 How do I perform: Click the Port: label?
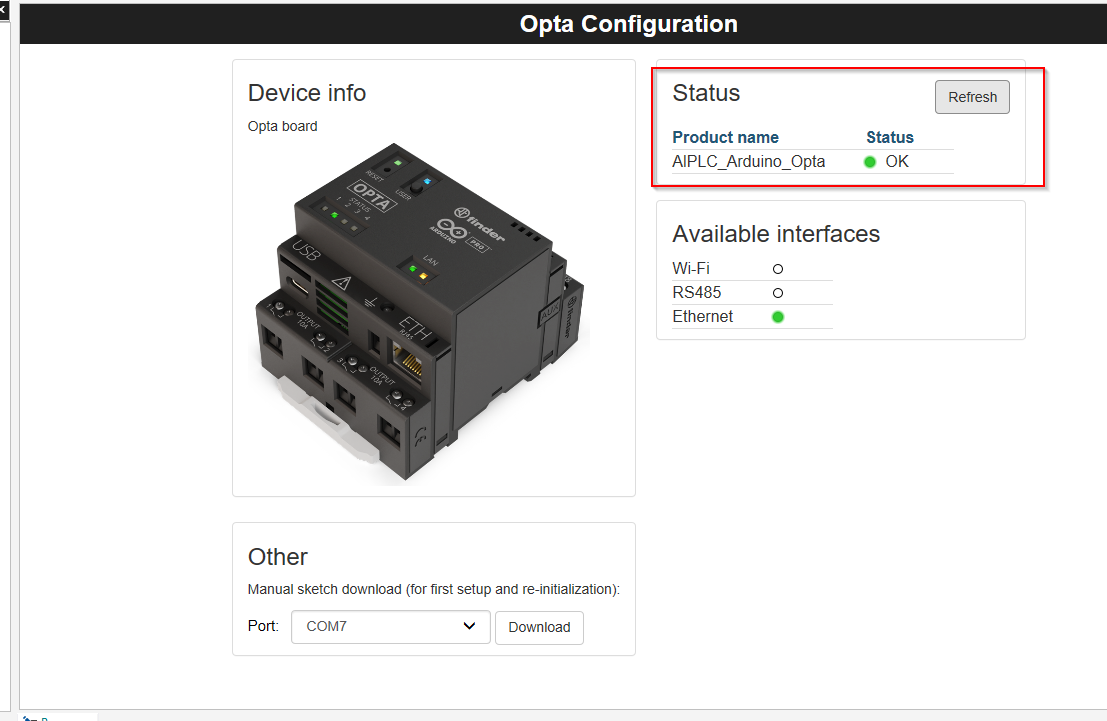(263, 626)
